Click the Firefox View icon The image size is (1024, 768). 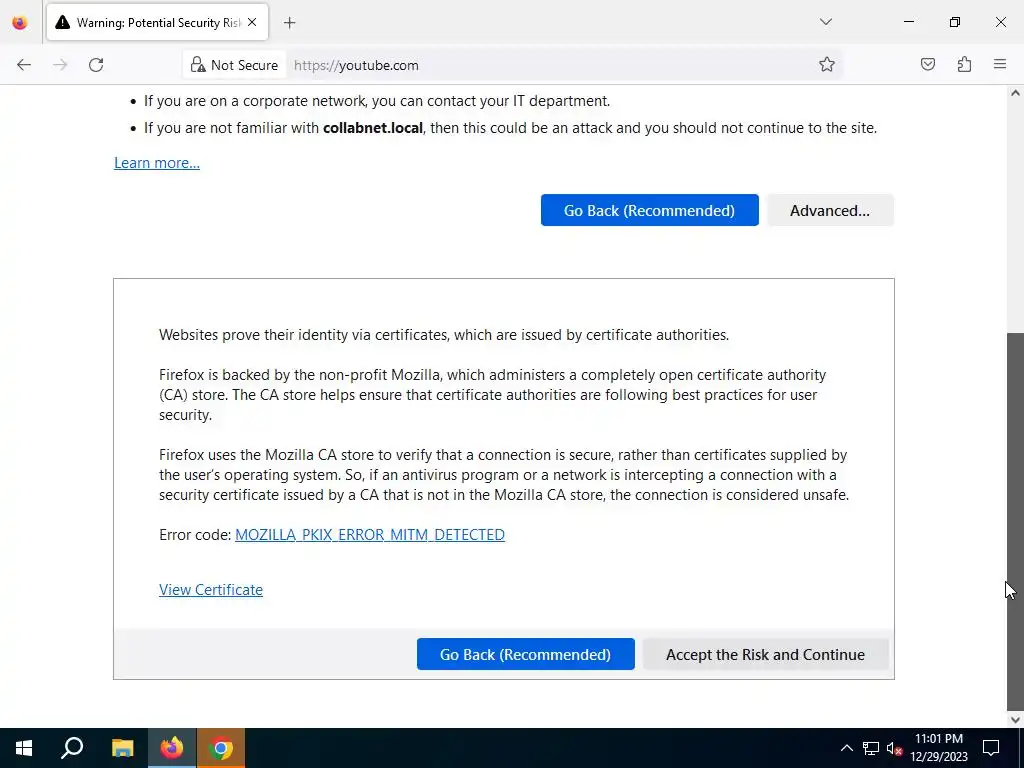pyautogui.click(x=20, y=23)
